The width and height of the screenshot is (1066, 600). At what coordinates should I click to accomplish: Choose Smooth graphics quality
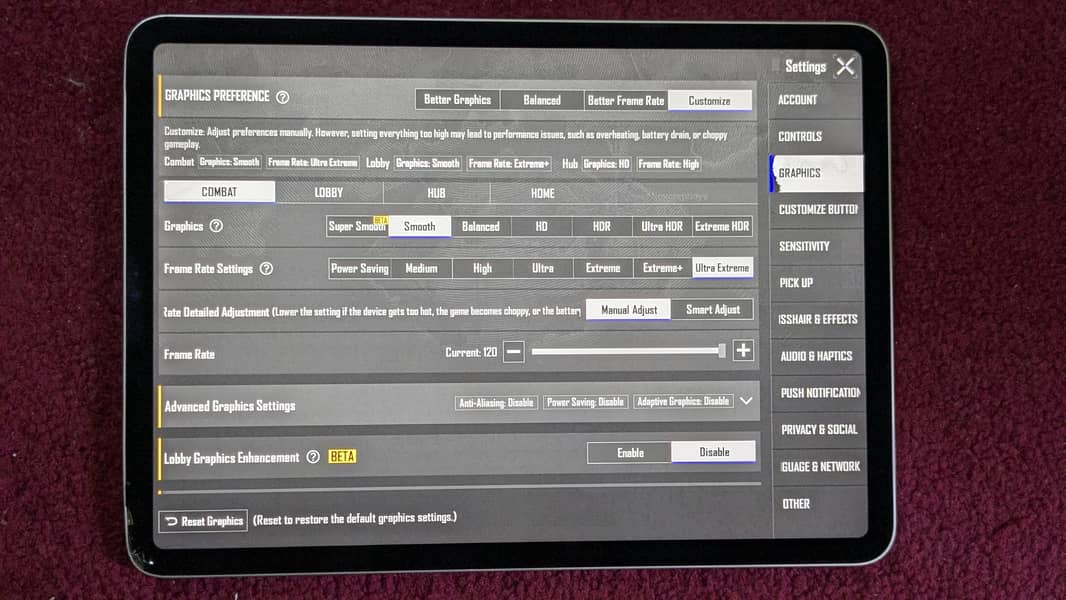click(419, 226)
